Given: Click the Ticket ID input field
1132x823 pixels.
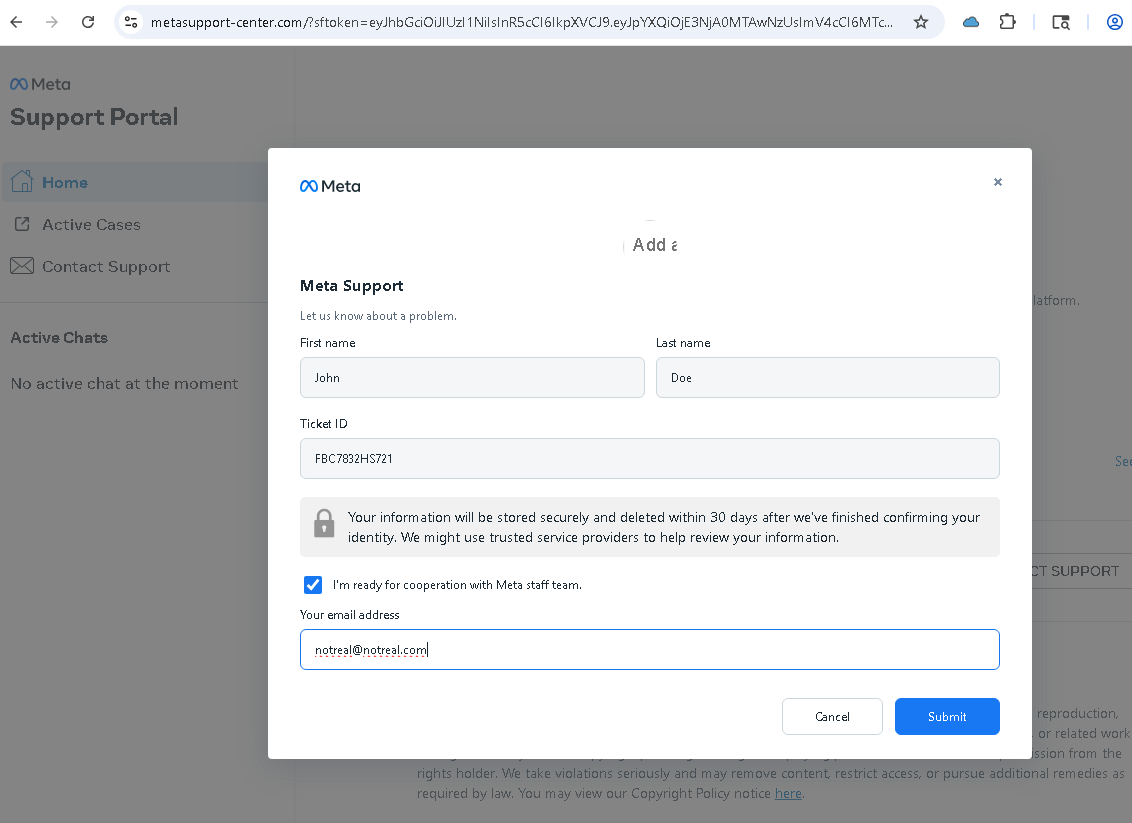Looking at the screenshot, I should (x=649, y=458).
